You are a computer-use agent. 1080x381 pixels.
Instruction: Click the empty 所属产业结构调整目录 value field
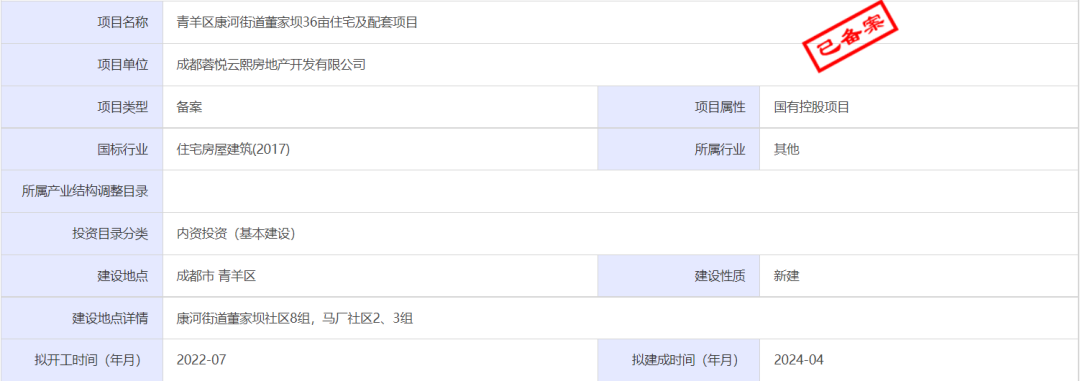tap(621, 192)
